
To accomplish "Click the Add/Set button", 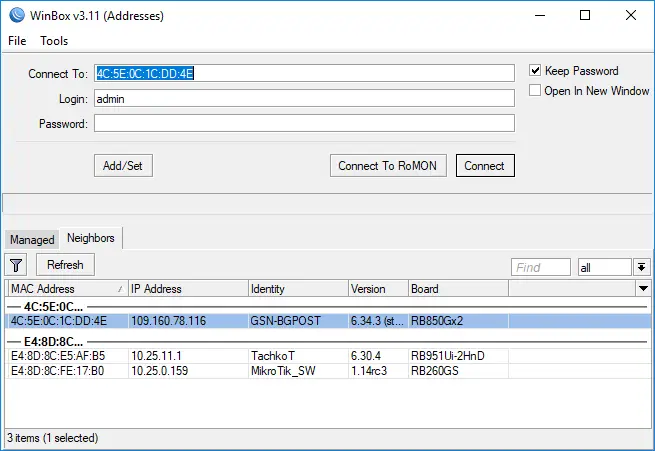I will (x=123, y=166).
